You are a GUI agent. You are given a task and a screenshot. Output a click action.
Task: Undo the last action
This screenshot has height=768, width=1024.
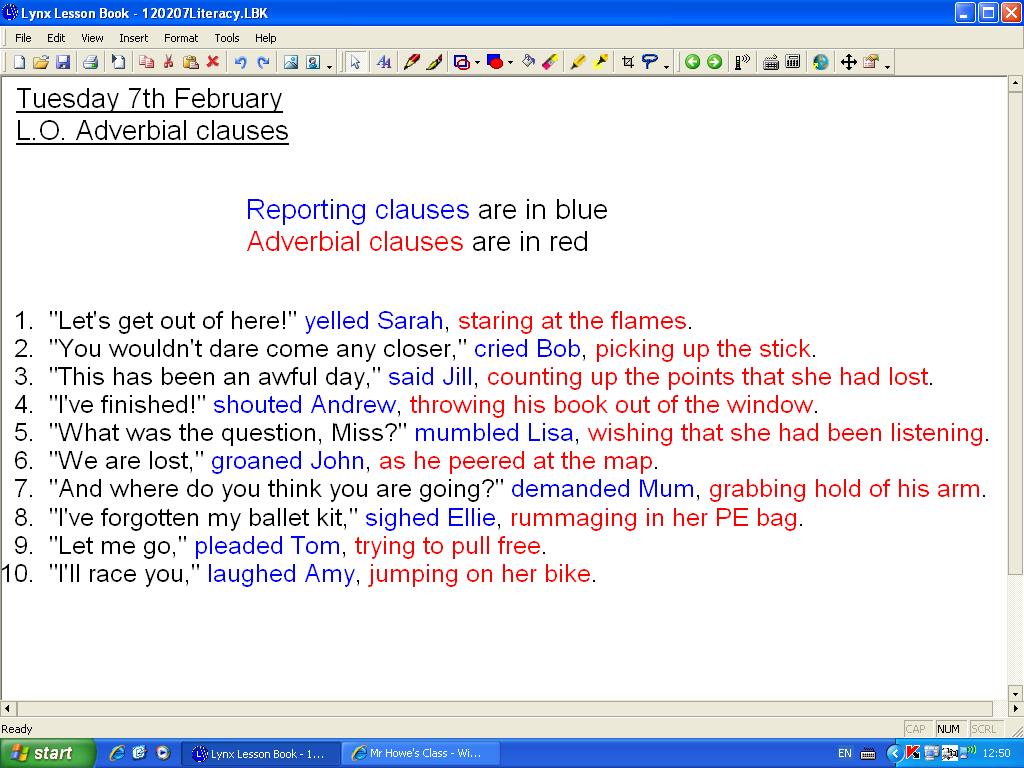point(241,61)
